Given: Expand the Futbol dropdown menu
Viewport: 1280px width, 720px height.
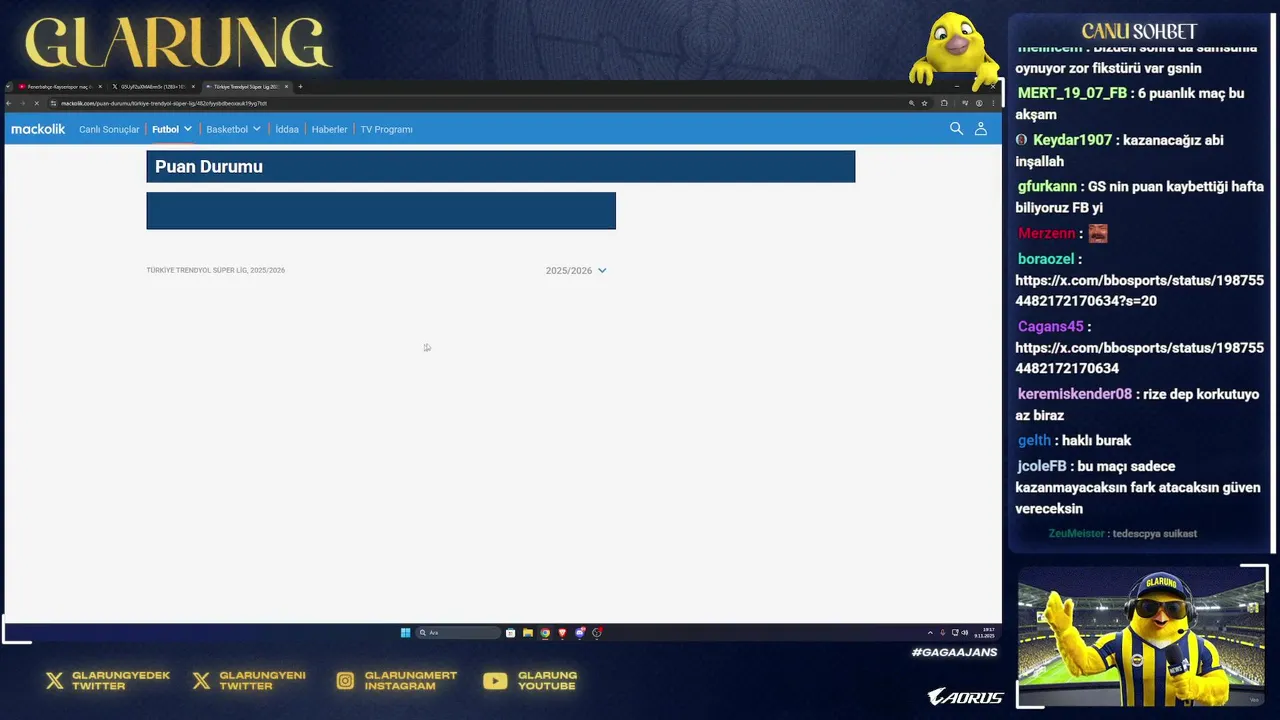Looking at the screenshot, I should 172,129.
